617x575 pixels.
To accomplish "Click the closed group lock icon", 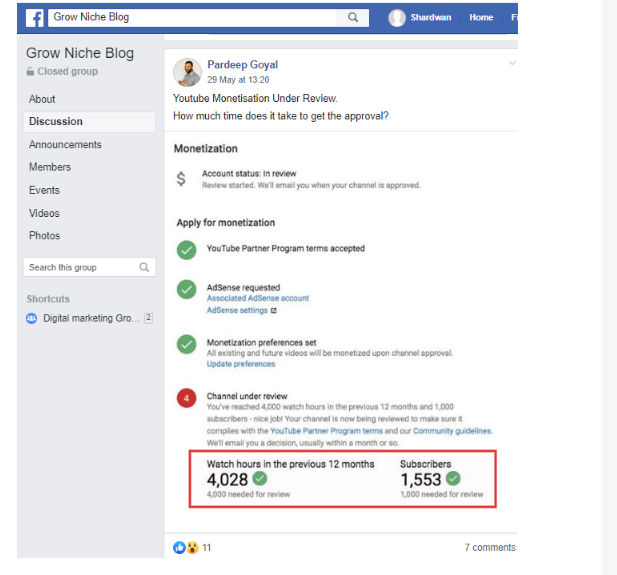I will pyautogui.click(x=30, y=71).
